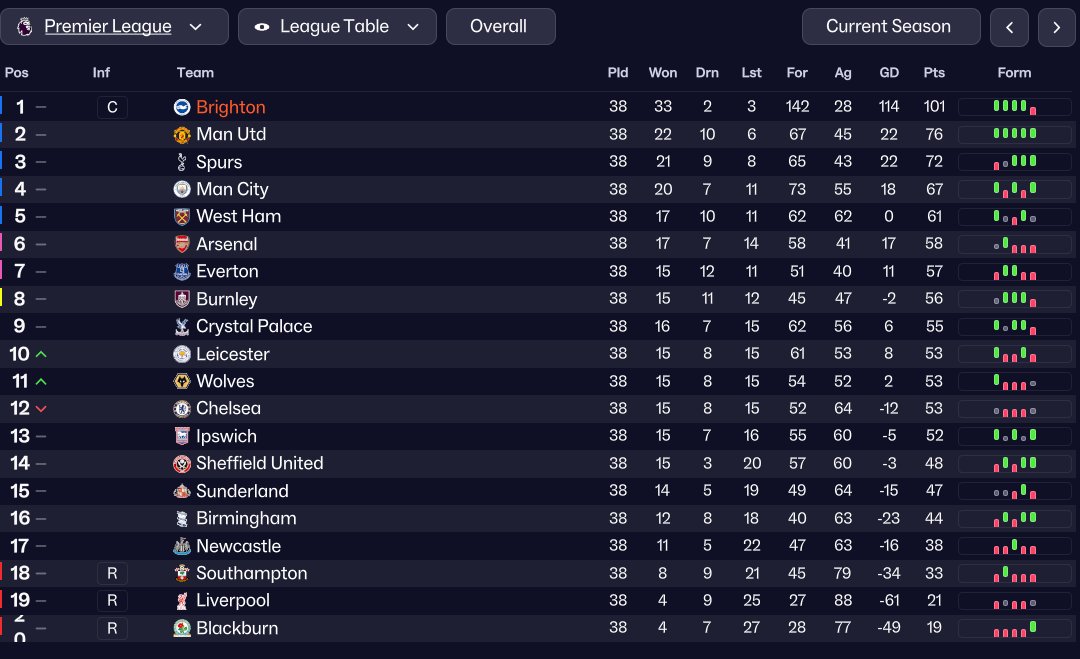This screenshot has width=1080, height=659.
Task: Click the Brighton club badge icon
Action: [182, 107]
